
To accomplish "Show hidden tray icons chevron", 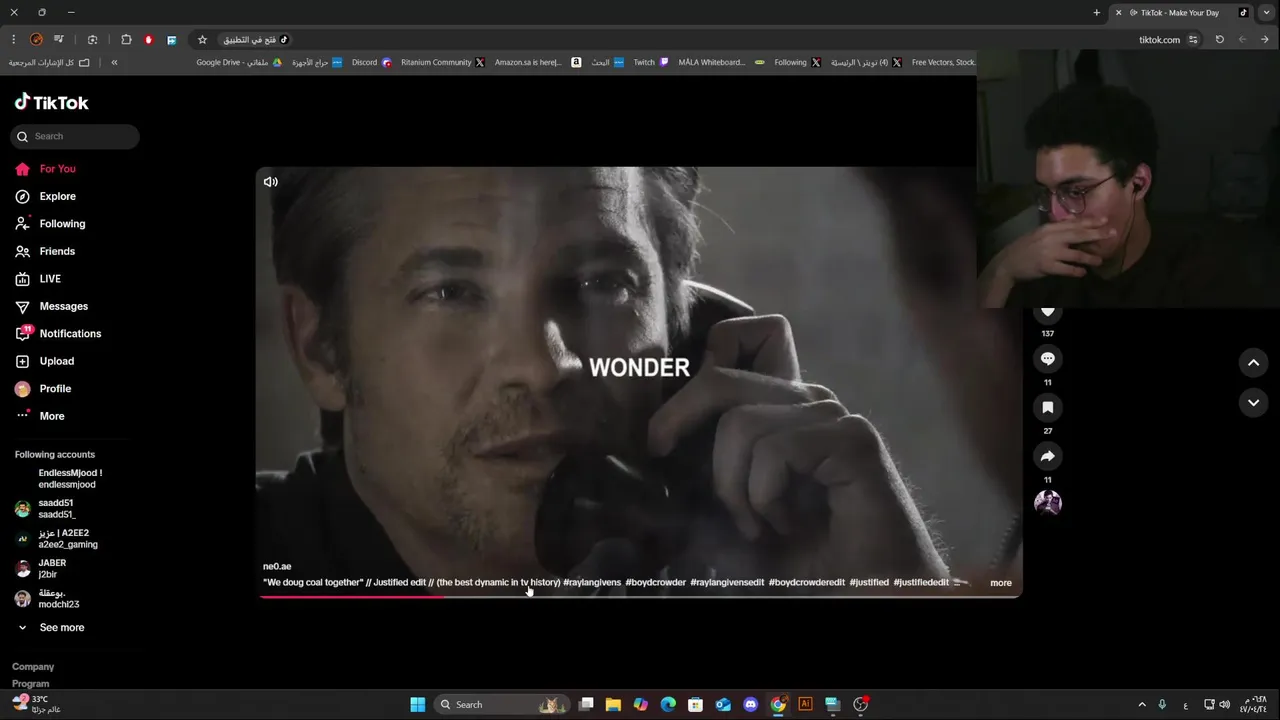I will click(x=1142, y=704).
